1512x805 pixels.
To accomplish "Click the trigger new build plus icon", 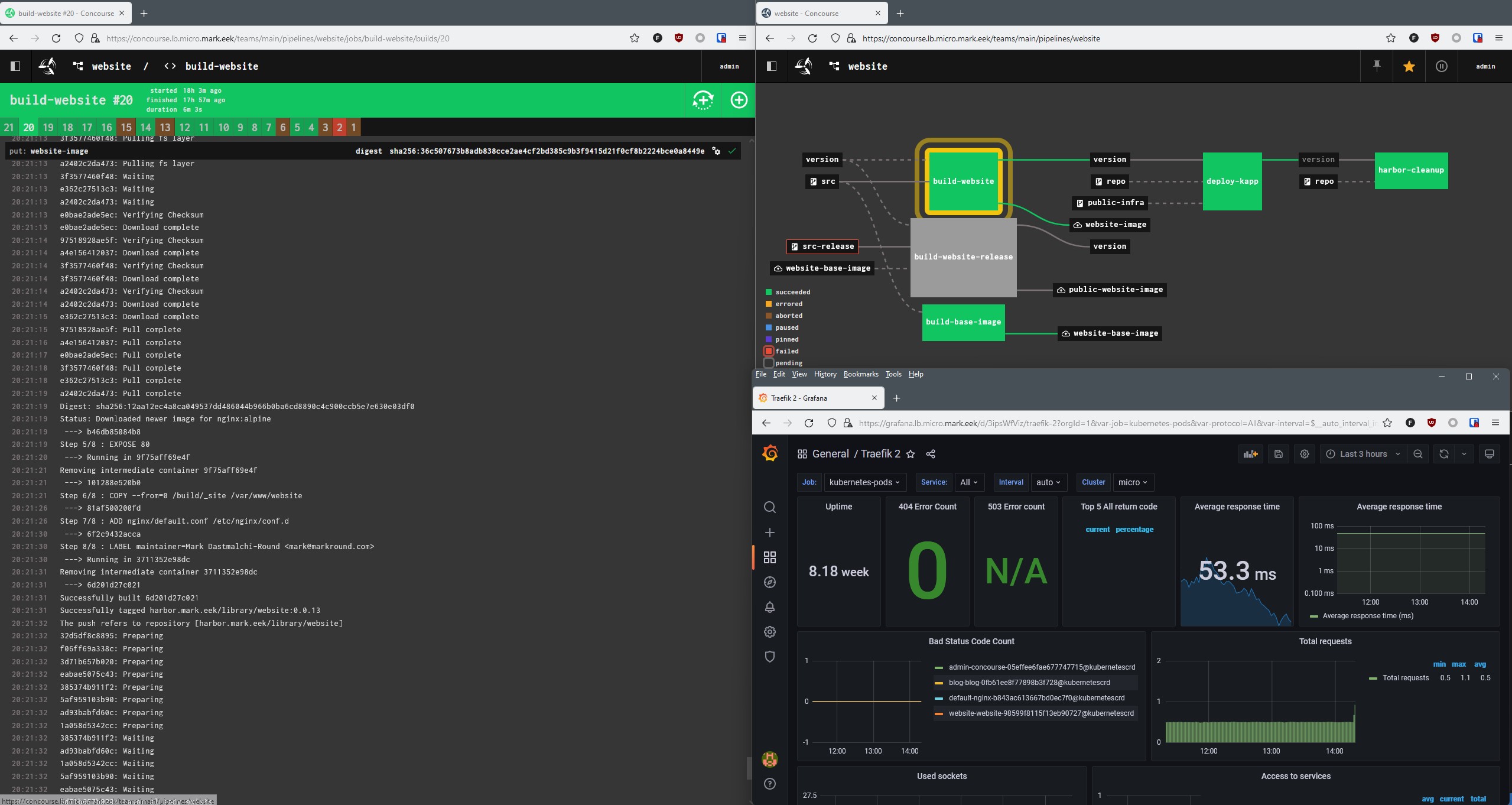I will click(739, 100).
